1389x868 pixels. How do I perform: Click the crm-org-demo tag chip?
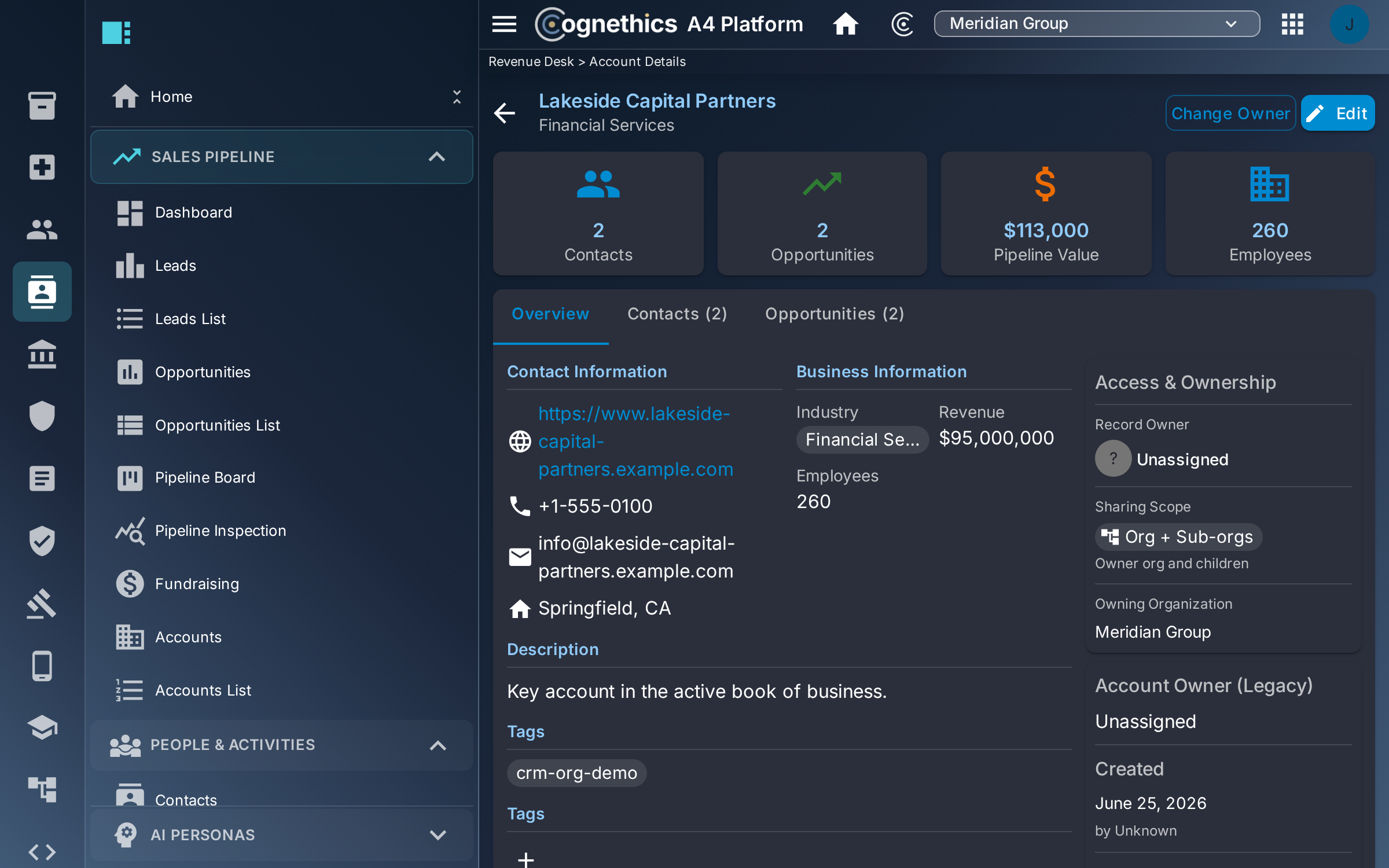576,773
